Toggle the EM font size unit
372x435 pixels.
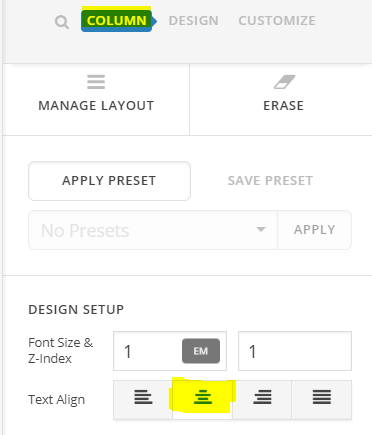[x=201, y=351]
